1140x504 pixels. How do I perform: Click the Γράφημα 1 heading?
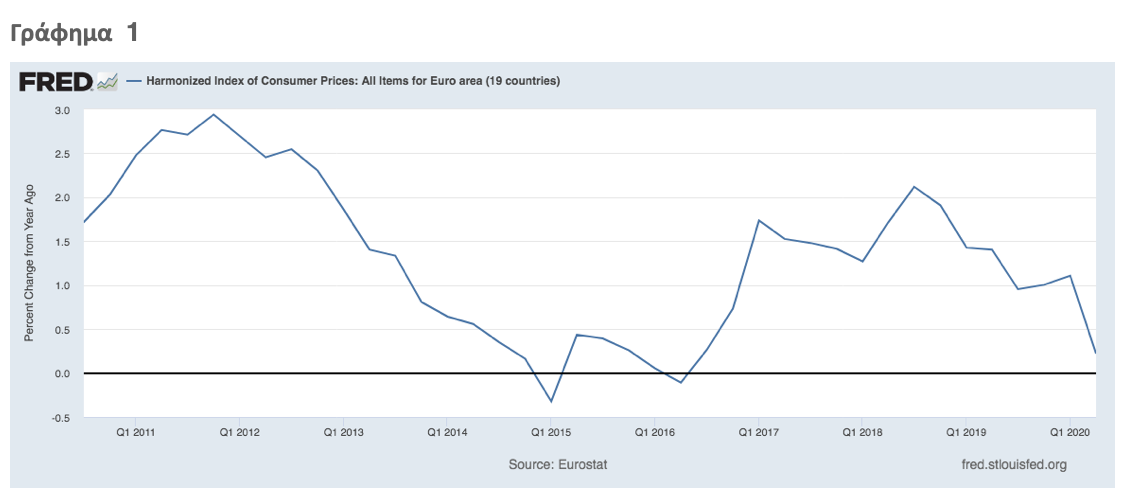click(73, 33)
